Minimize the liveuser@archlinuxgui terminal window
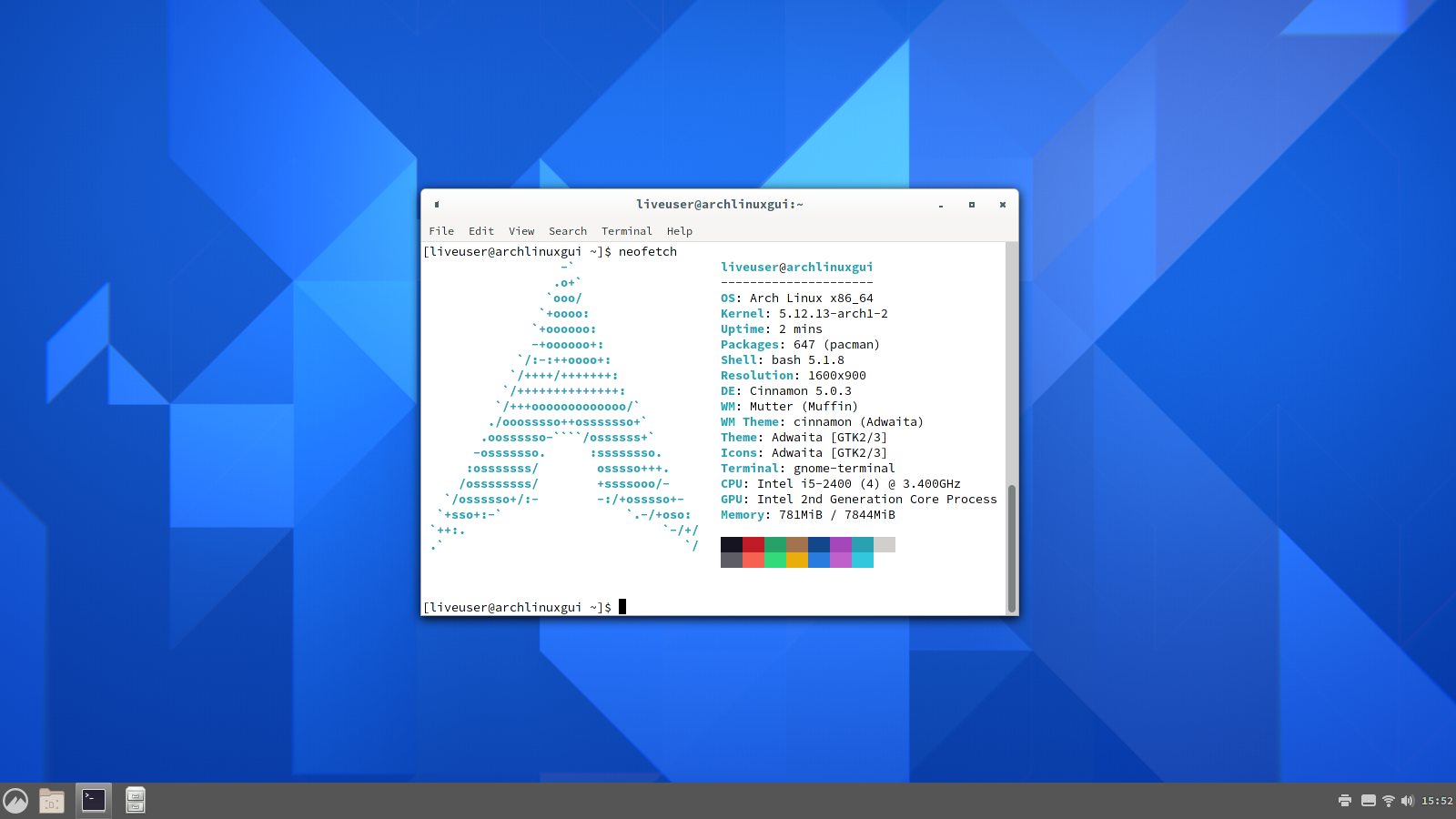 pos(941,205)
